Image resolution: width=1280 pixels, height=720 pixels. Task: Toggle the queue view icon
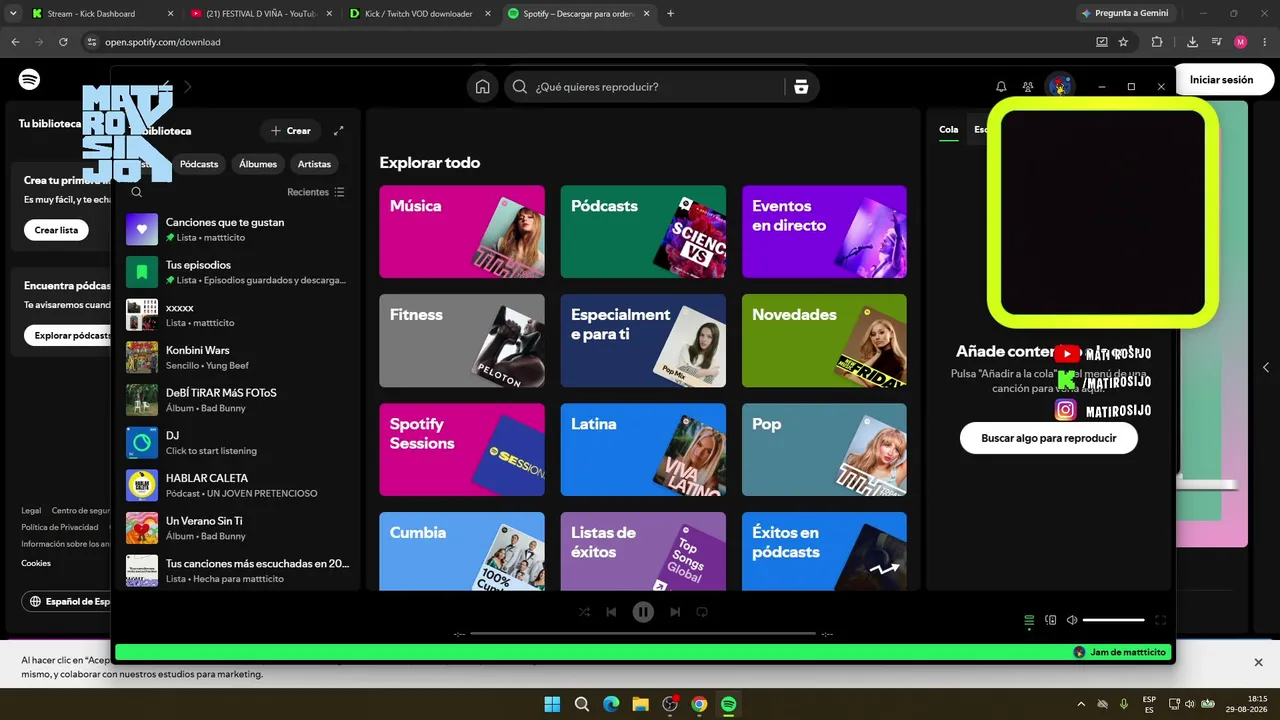point(1029,621)
